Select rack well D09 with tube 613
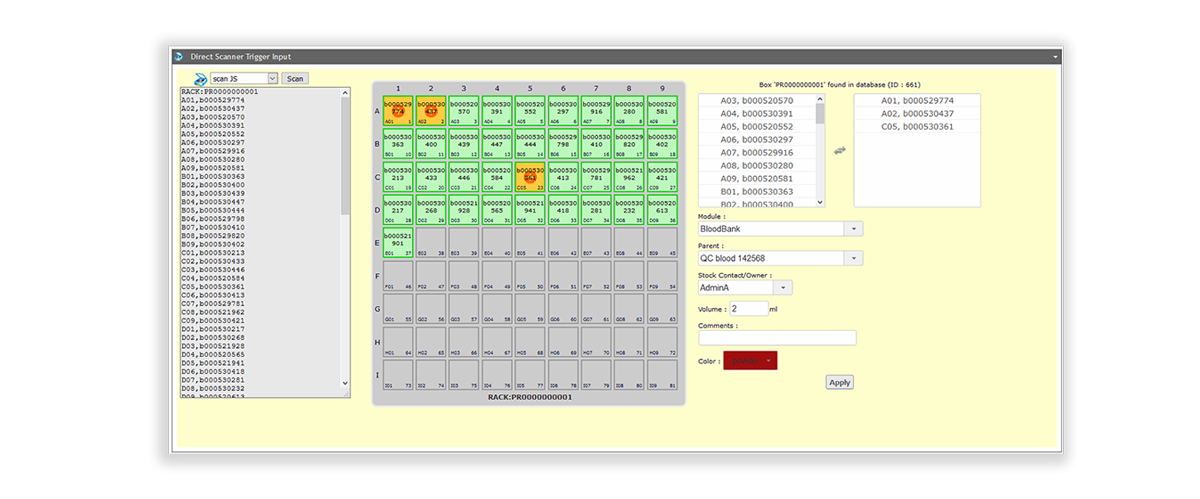The height and width of the screenshot is (499, 1200). (x=662, y=208)
